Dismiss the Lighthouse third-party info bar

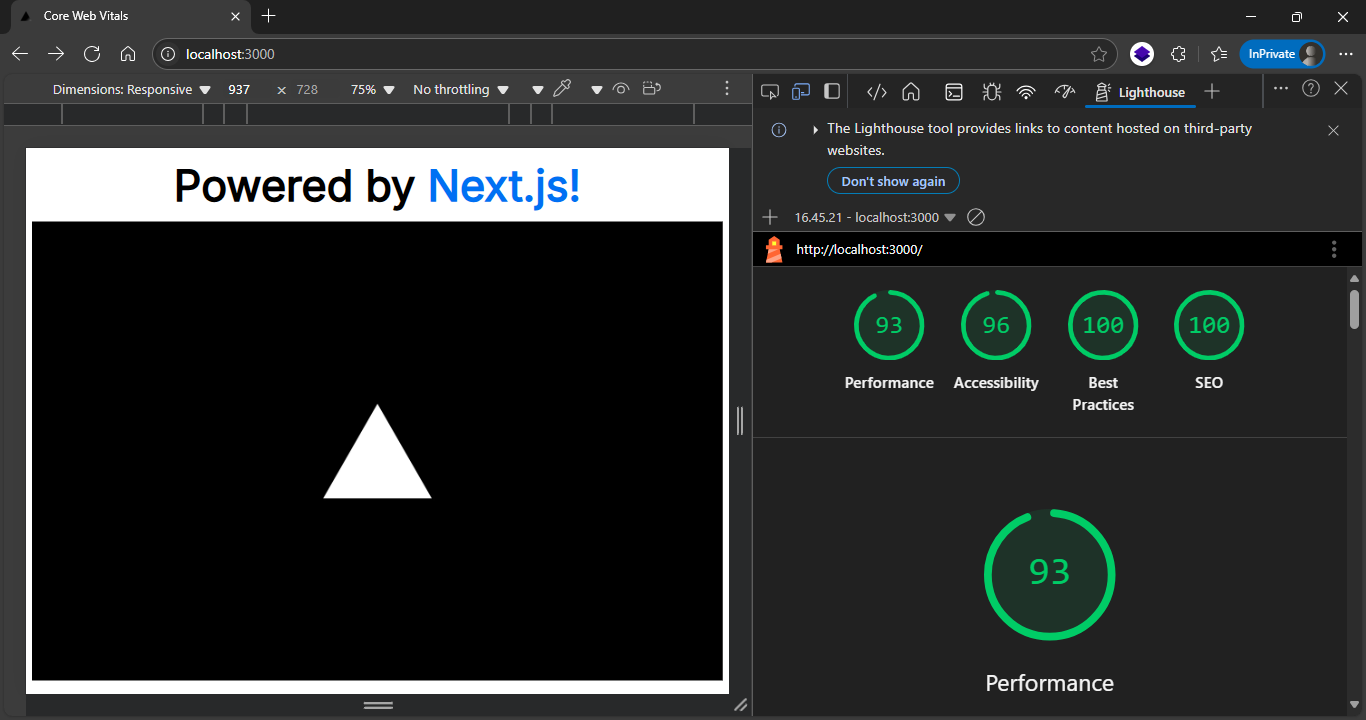[1333, 130]
